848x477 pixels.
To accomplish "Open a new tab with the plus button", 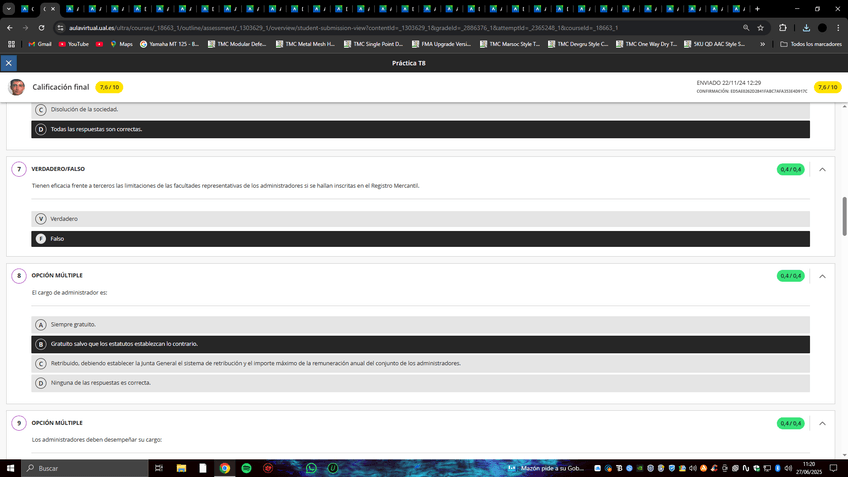I will [x=757, y=9].
